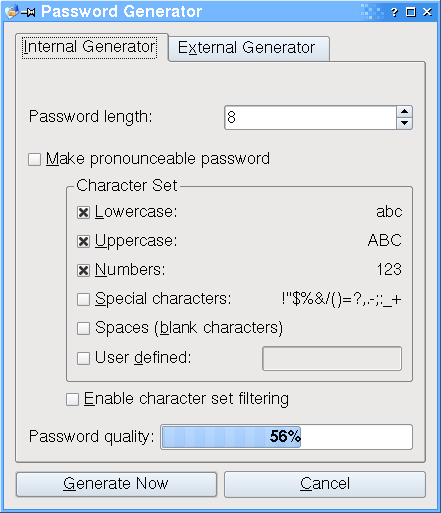Enable Special characters option
This screenshot has width=441, height=513.
[83, 299]
